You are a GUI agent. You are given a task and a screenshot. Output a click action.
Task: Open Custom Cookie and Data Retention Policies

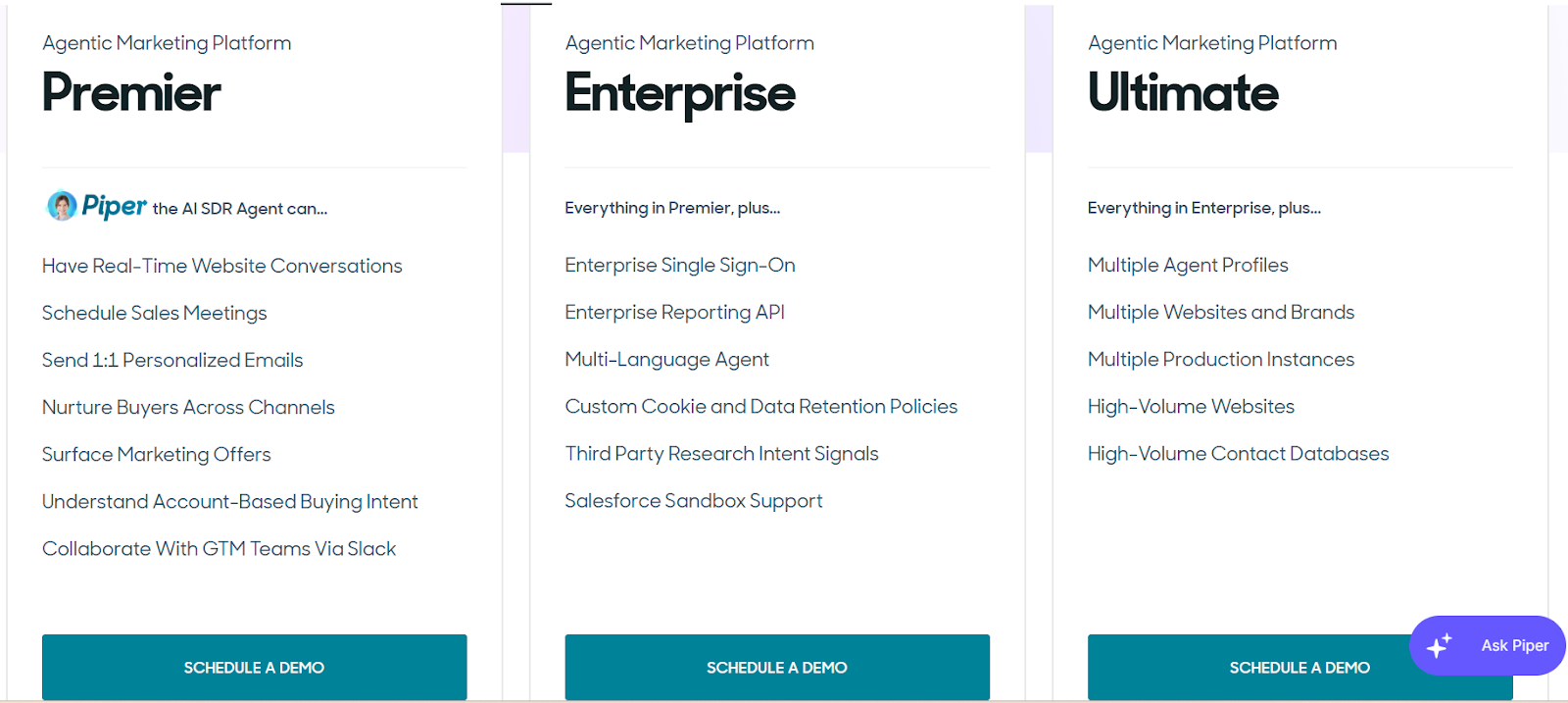click(x=761, y=406)
